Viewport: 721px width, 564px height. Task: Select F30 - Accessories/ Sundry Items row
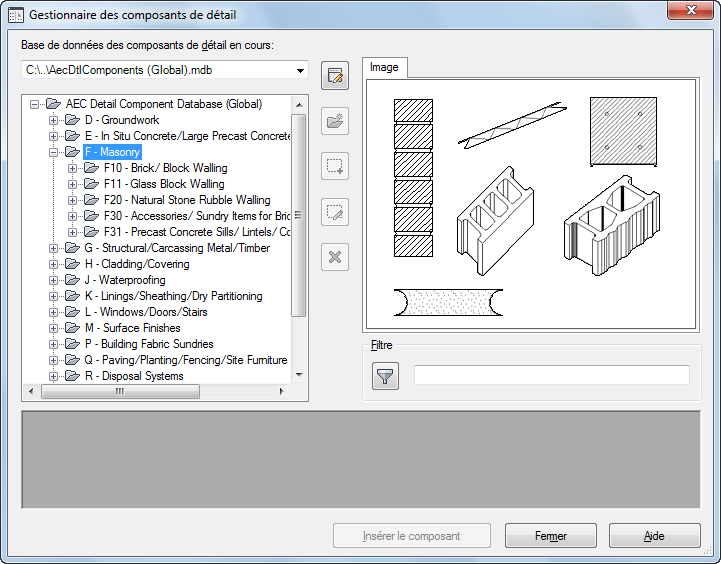coord(197,216)
